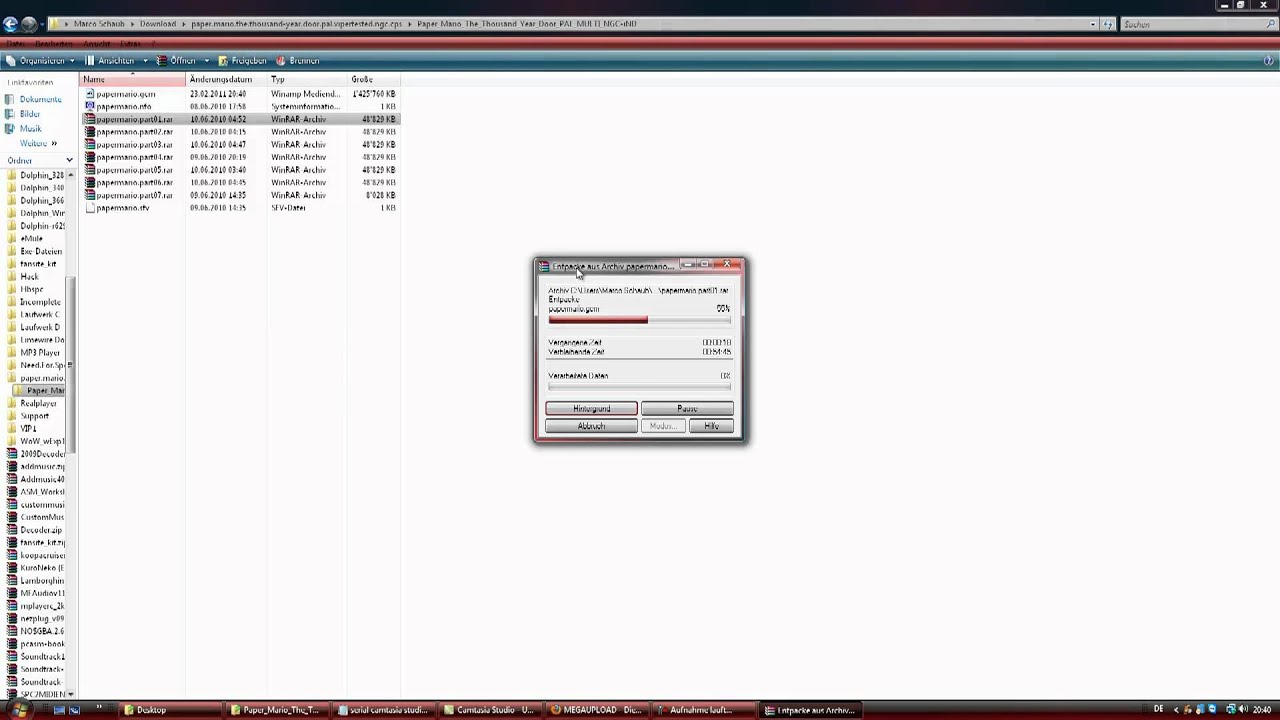Open the Extras menu
The height and width of the screenshot is (720, 1280).
(x=130, y=44)
